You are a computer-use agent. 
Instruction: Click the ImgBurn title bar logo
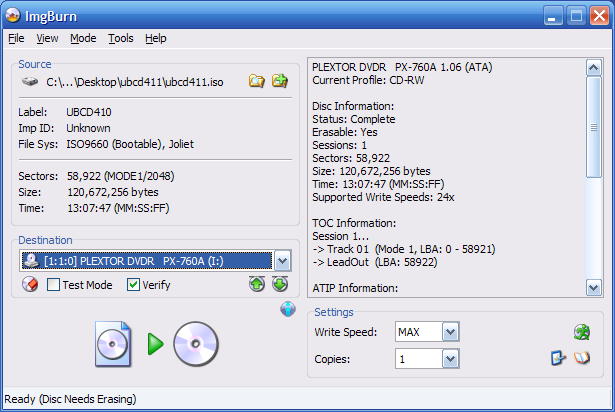click(x=13, y=16)
